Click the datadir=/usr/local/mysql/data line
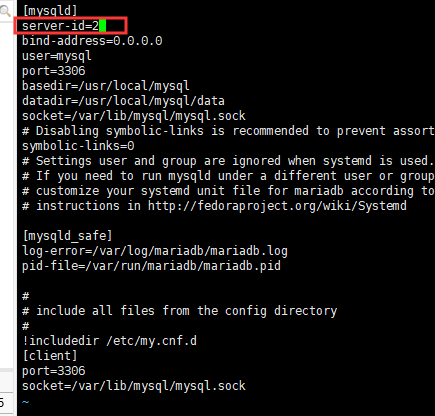This screenshot has height=416, width=435. [123, 101]
